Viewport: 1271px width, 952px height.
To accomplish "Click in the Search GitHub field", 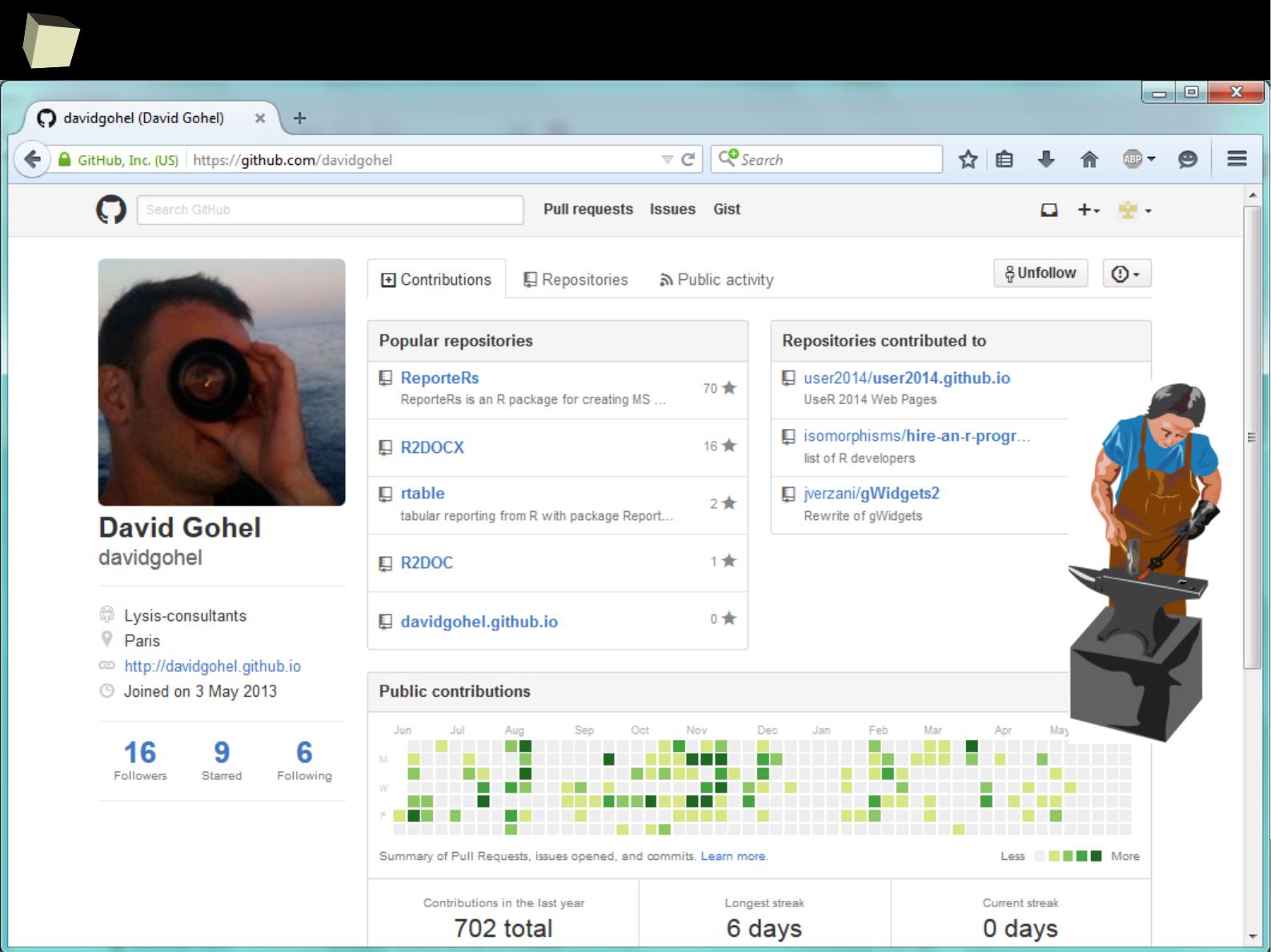I will click(330, 210).
